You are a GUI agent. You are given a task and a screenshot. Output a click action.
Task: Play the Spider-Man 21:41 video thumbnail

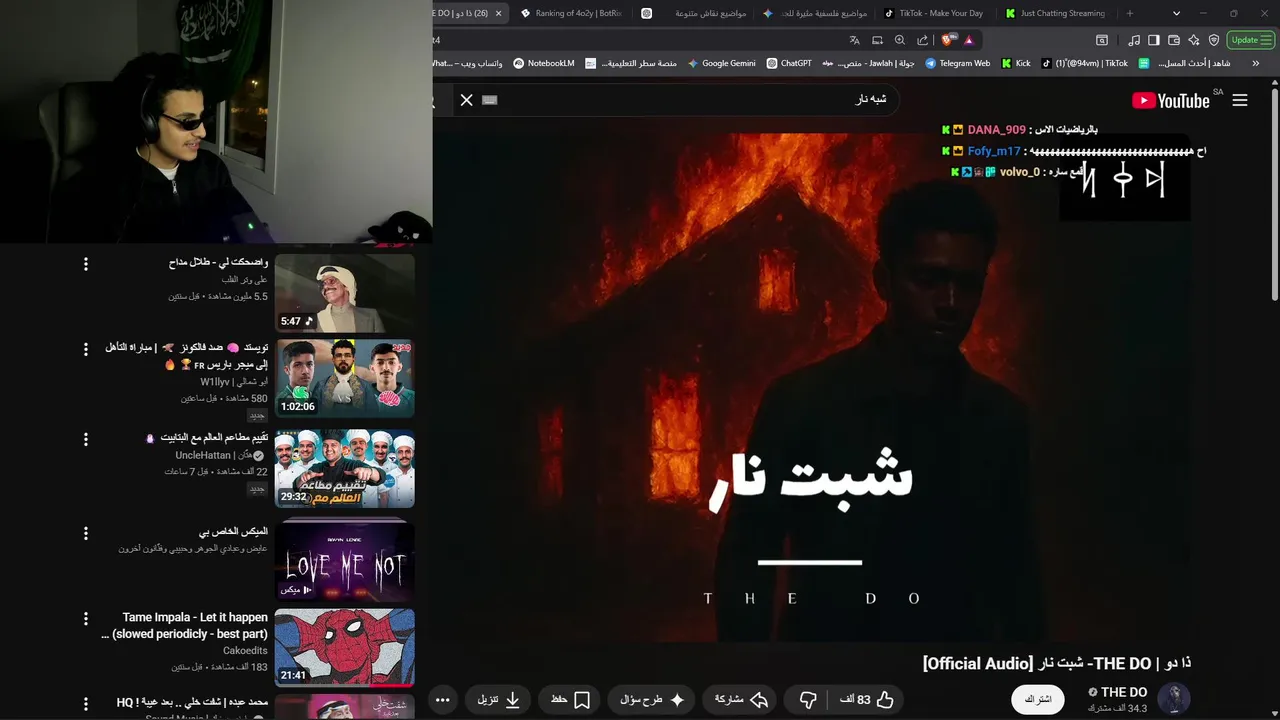point(345,649)
